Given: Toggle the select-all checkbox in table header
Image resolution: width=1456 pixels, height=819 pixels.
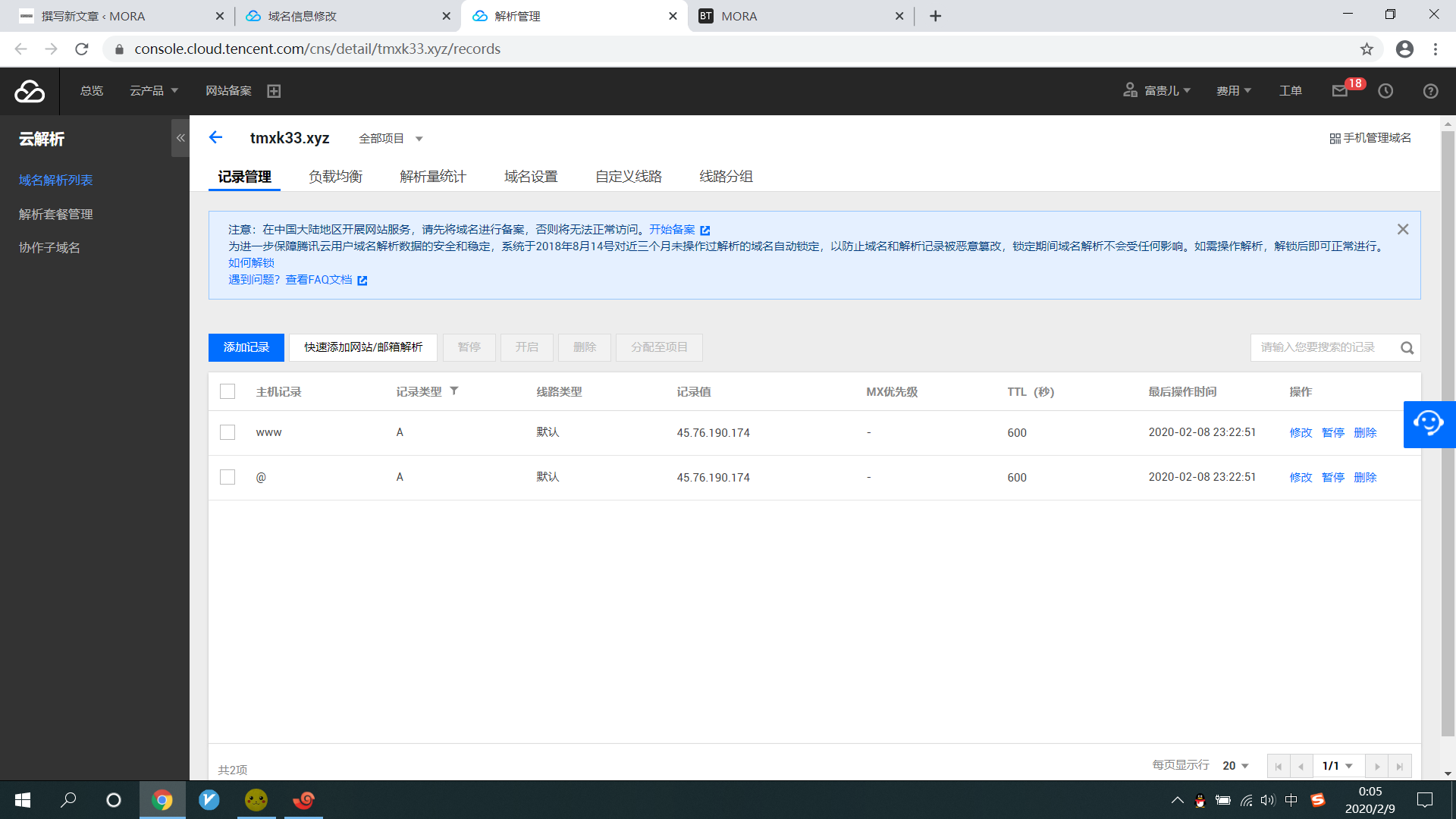Looking at the screenshot, I should click(x=227, y=391).
